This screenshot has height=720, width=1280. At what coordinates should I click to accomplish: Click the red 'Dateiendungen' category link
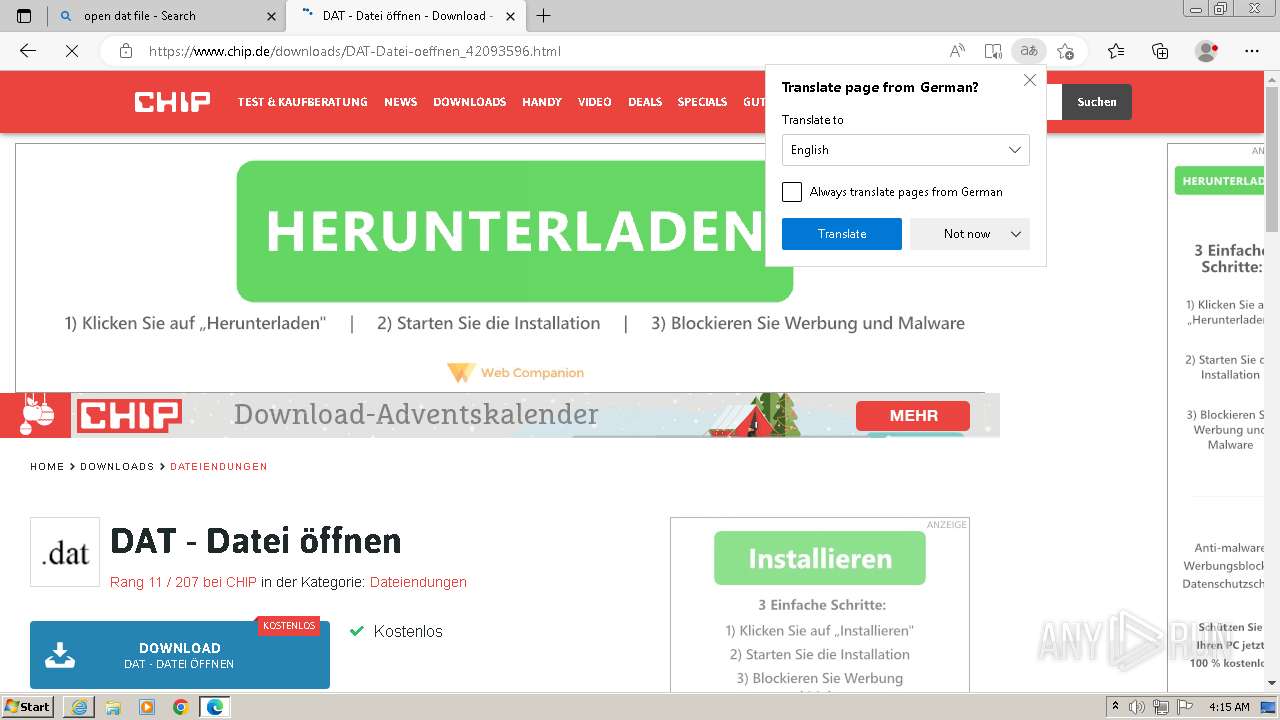[418, 582]
